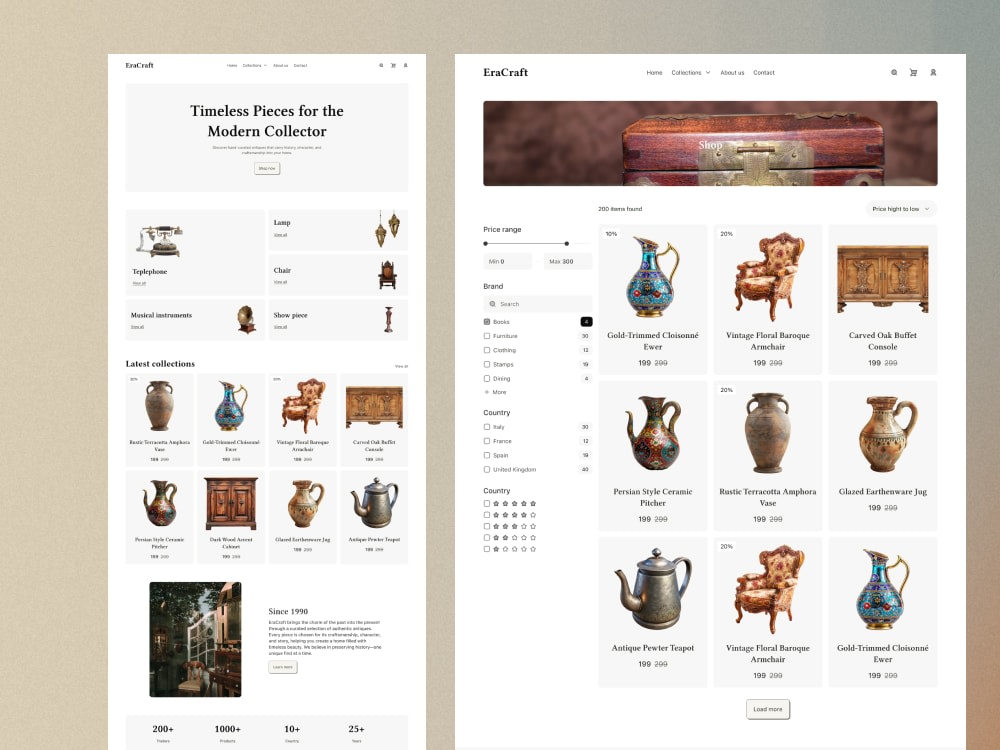Screen dimensions: 1000x750
Task: Click the maximum handle of the price range slider
Action: point(566,244)
